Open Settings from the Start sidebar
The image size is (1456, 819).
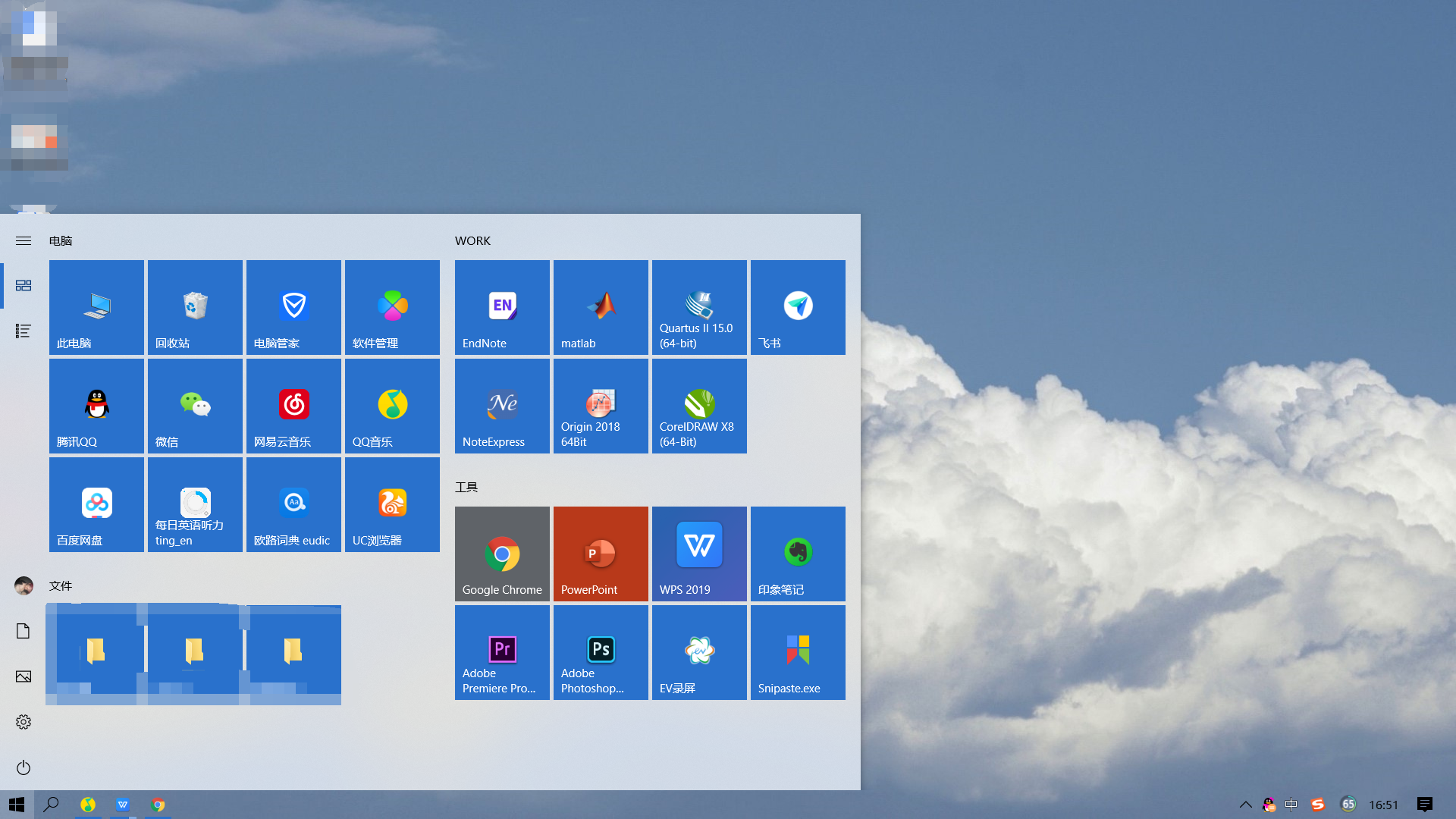23,722
